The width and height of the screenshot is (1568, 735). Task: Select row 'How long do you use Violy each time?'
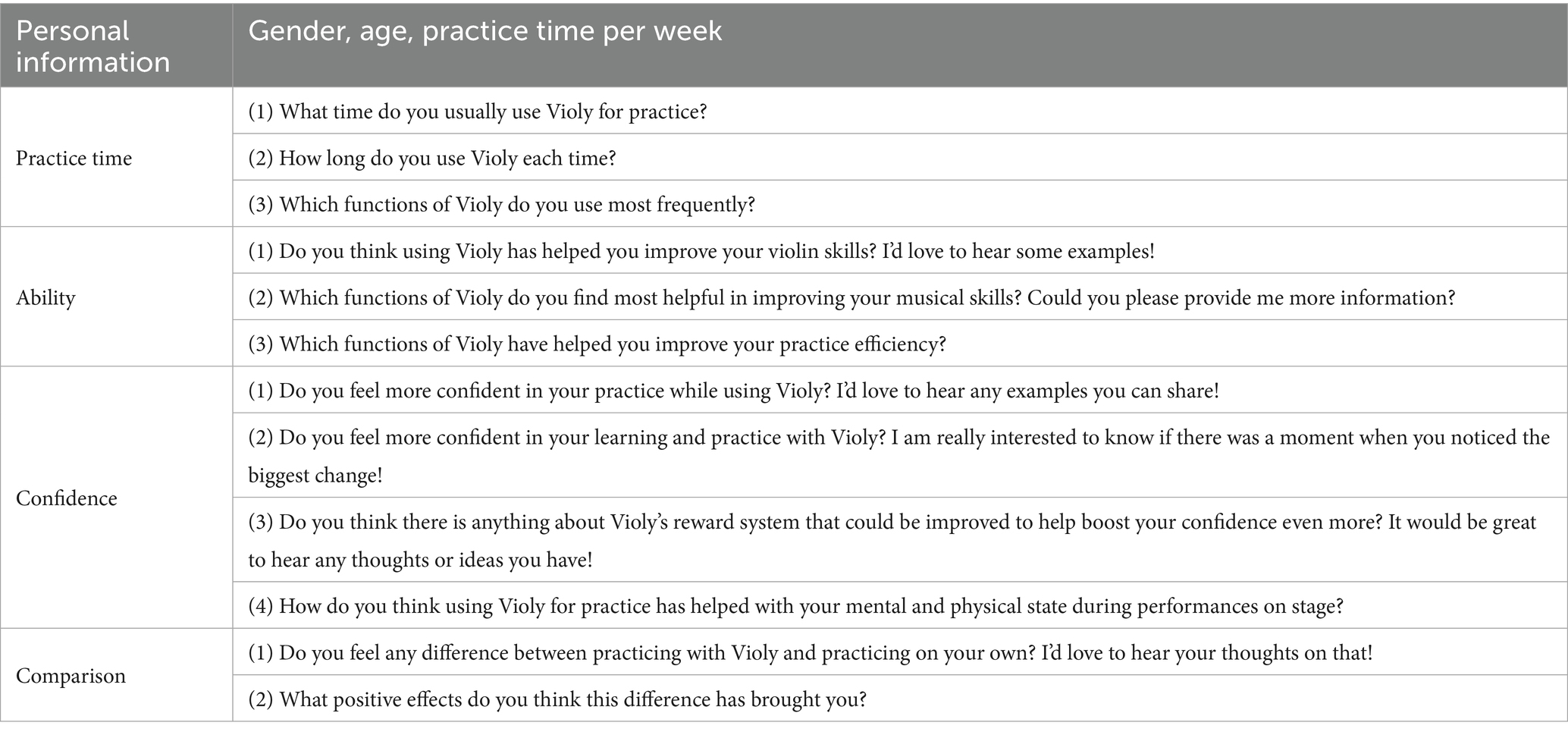pos(432,158)
